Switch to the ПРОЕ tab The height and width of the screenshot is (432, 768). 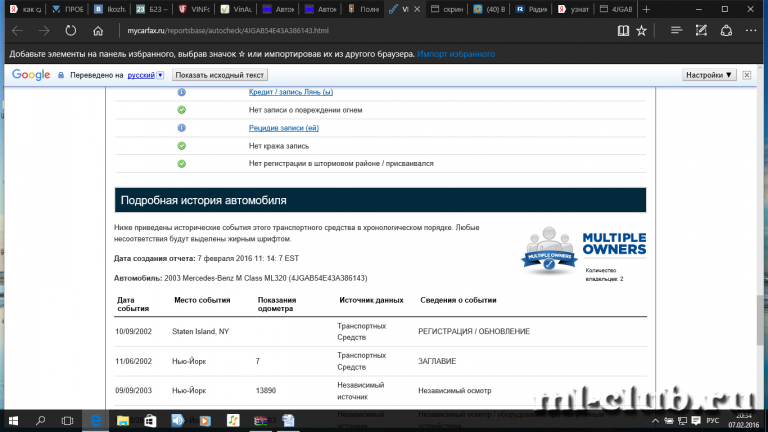[x=68, y=9]
